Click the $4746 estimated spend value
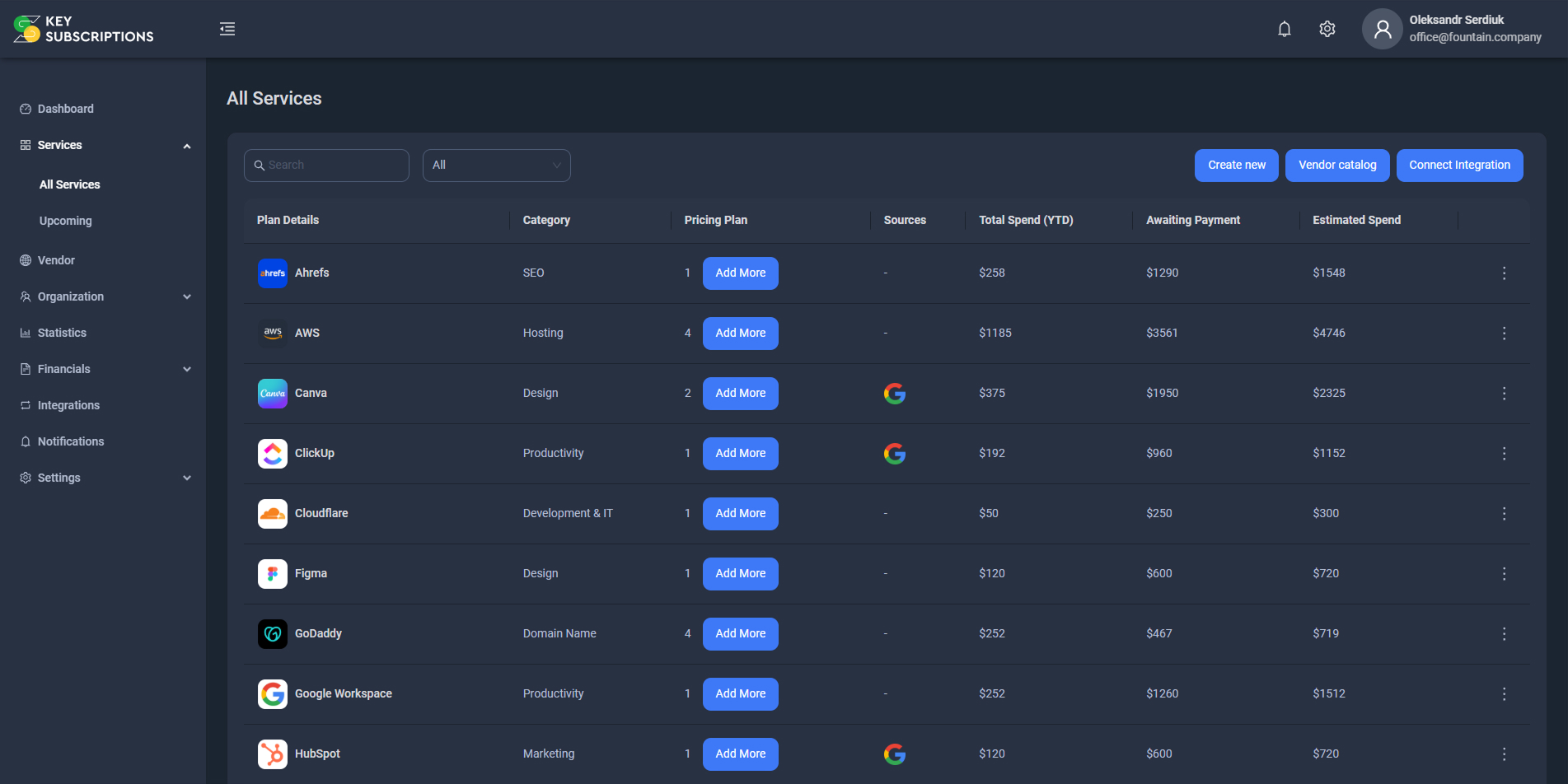 [1329, 333]
